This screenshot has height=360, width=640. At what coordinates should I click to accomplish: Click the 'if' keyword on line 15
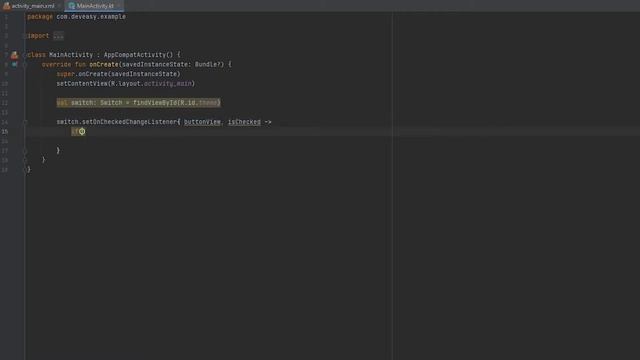(x=74, y=131)
